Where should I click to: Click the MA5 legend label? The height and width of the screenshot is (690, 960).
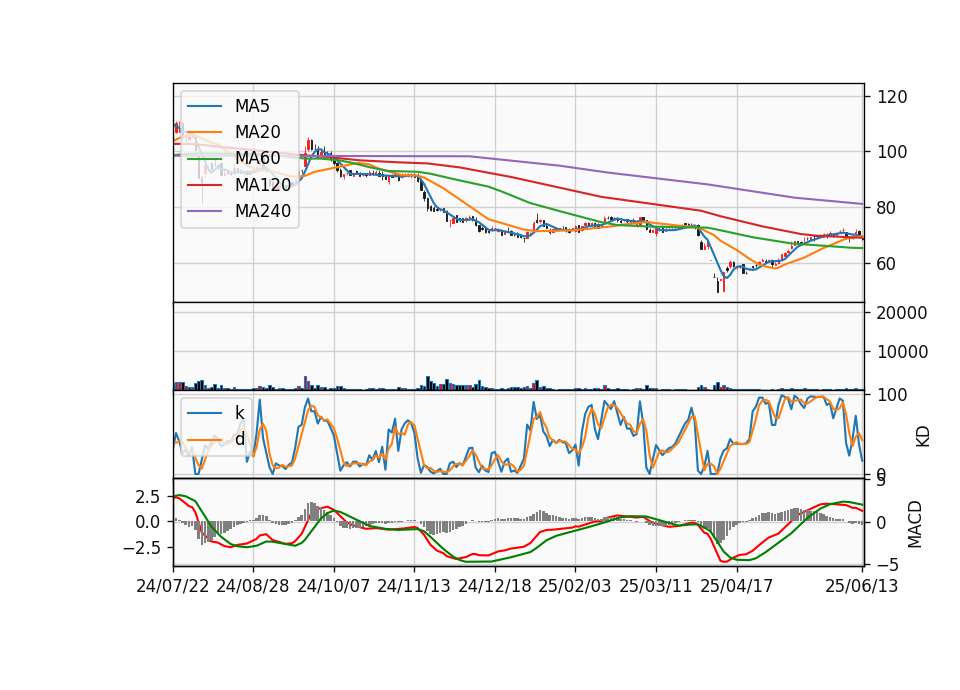(252, 106)
